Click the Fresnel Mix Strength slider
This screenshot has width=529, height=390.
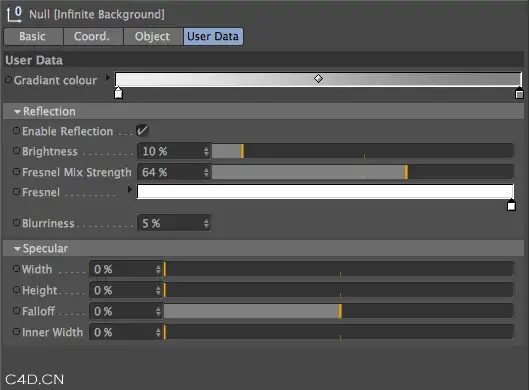(363, 172)
